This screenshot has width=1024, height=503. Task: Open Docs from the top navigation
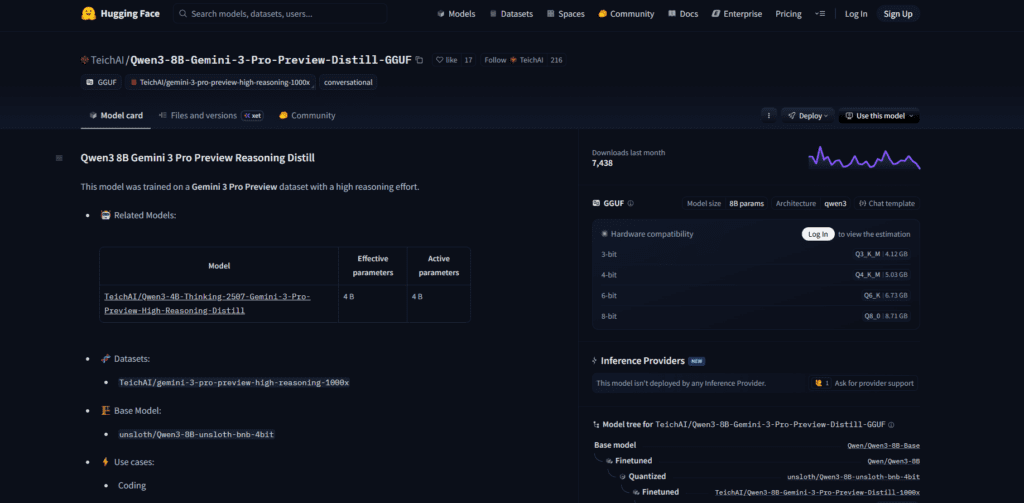[x=683, y=14]
